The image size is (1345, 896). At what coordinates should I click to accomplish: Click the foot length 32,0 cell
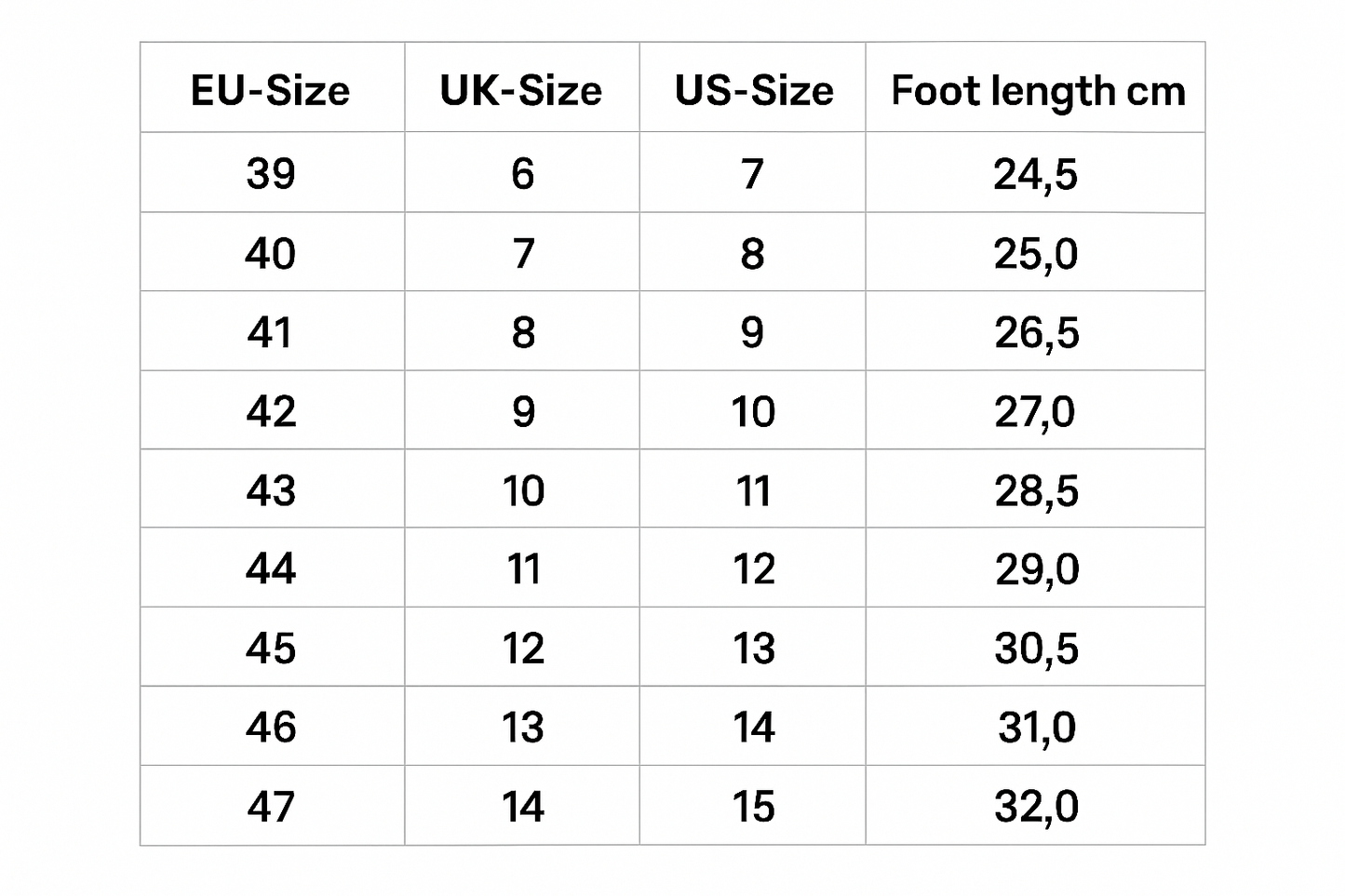1036,806
